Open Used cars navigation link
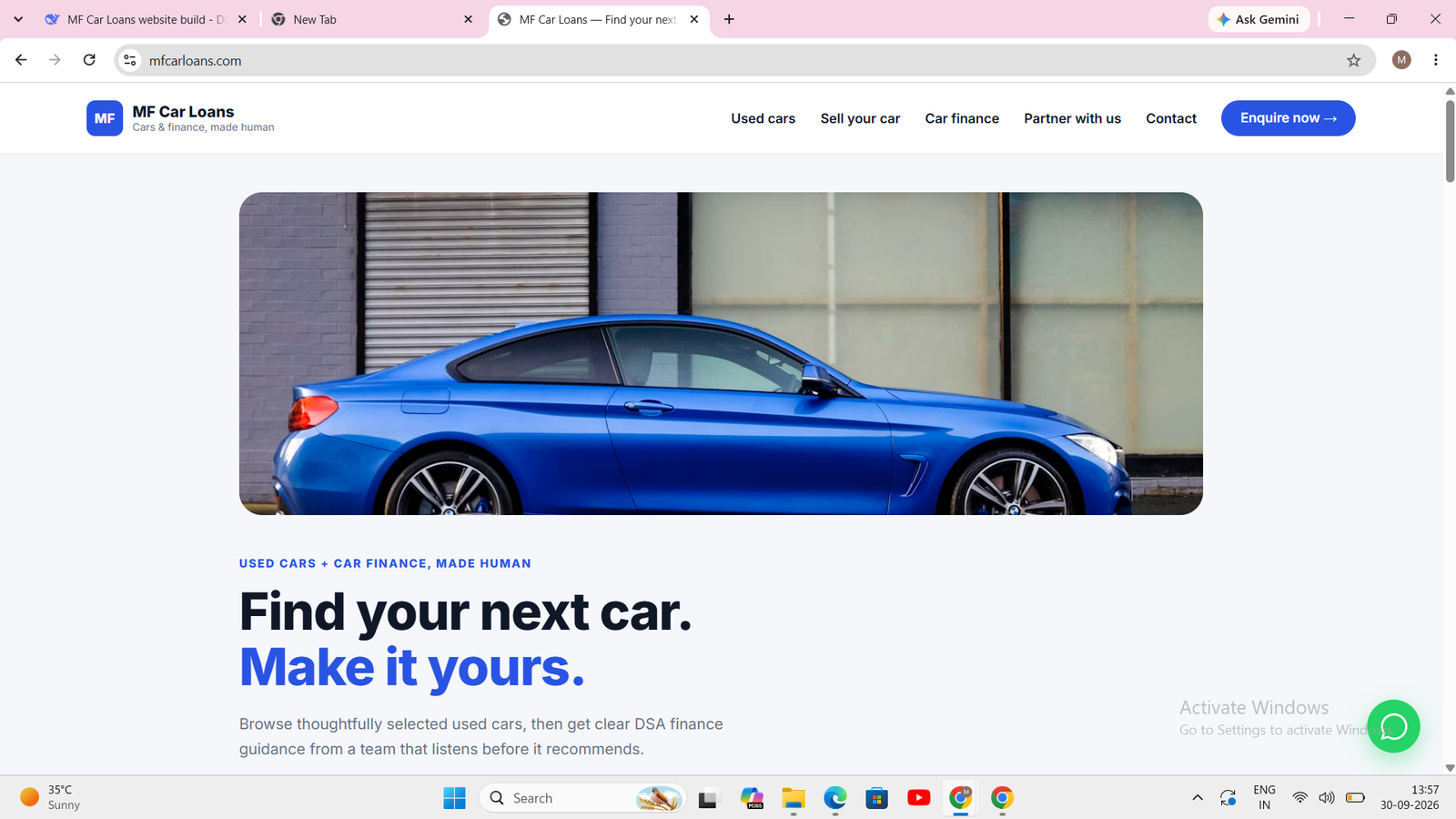 pos(763,118)
